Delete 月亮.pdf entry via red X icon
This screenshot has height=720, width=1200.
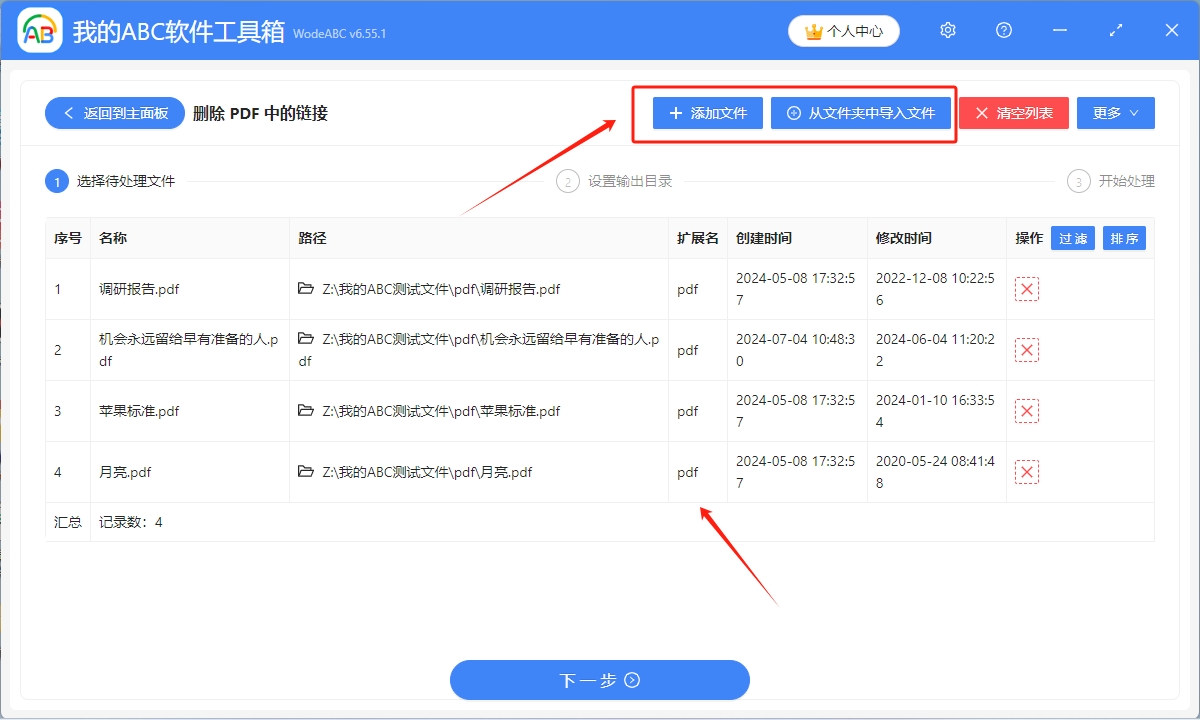(1026, 471)
